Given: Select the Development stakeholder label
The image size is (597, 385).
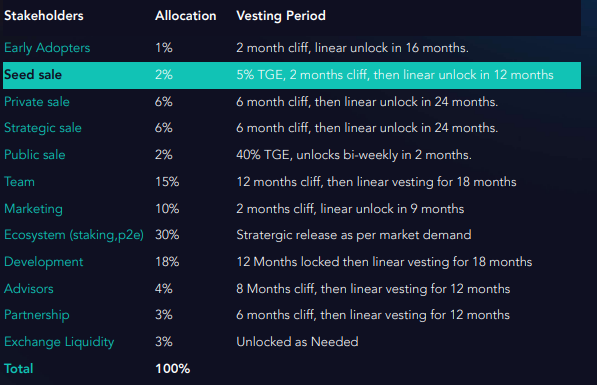Looking at the screenshot, I should pyautogui.click(x=43, y=262).
